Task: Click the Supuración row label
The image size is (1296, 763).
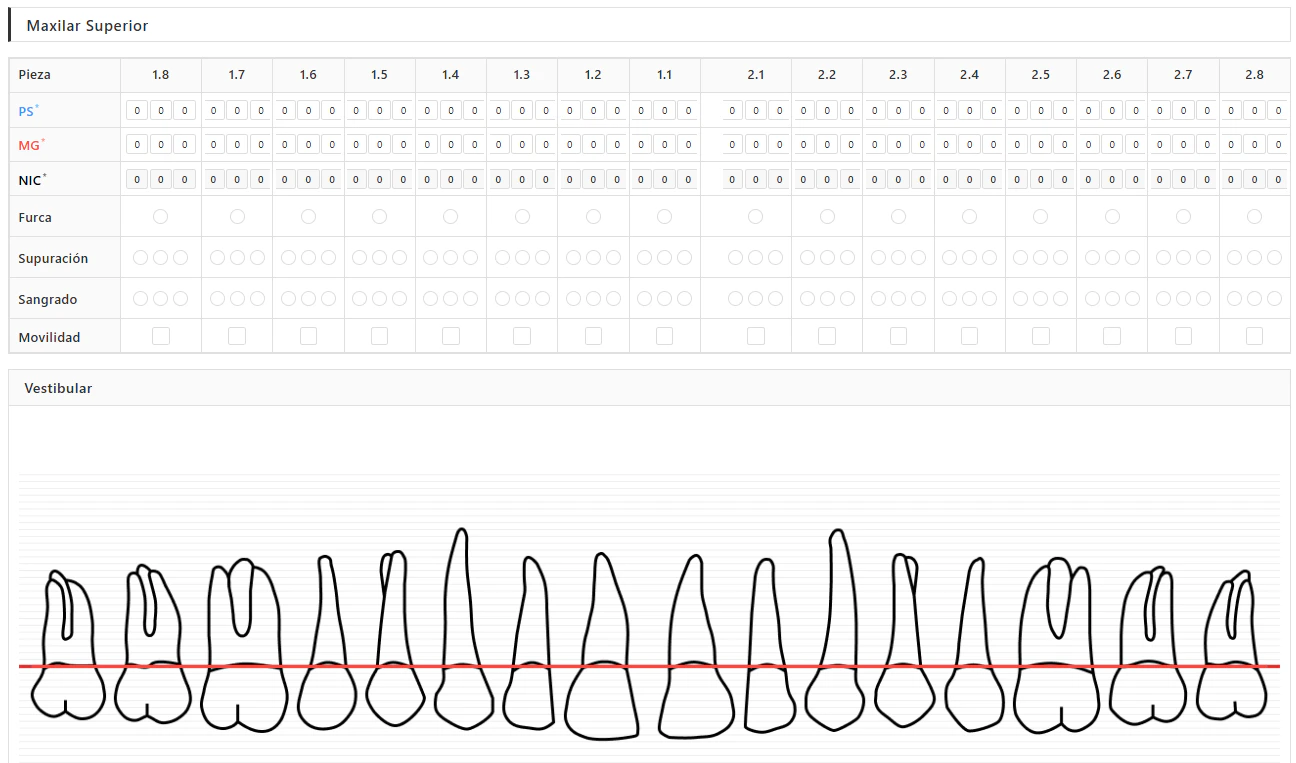Action: pos(53,258)
